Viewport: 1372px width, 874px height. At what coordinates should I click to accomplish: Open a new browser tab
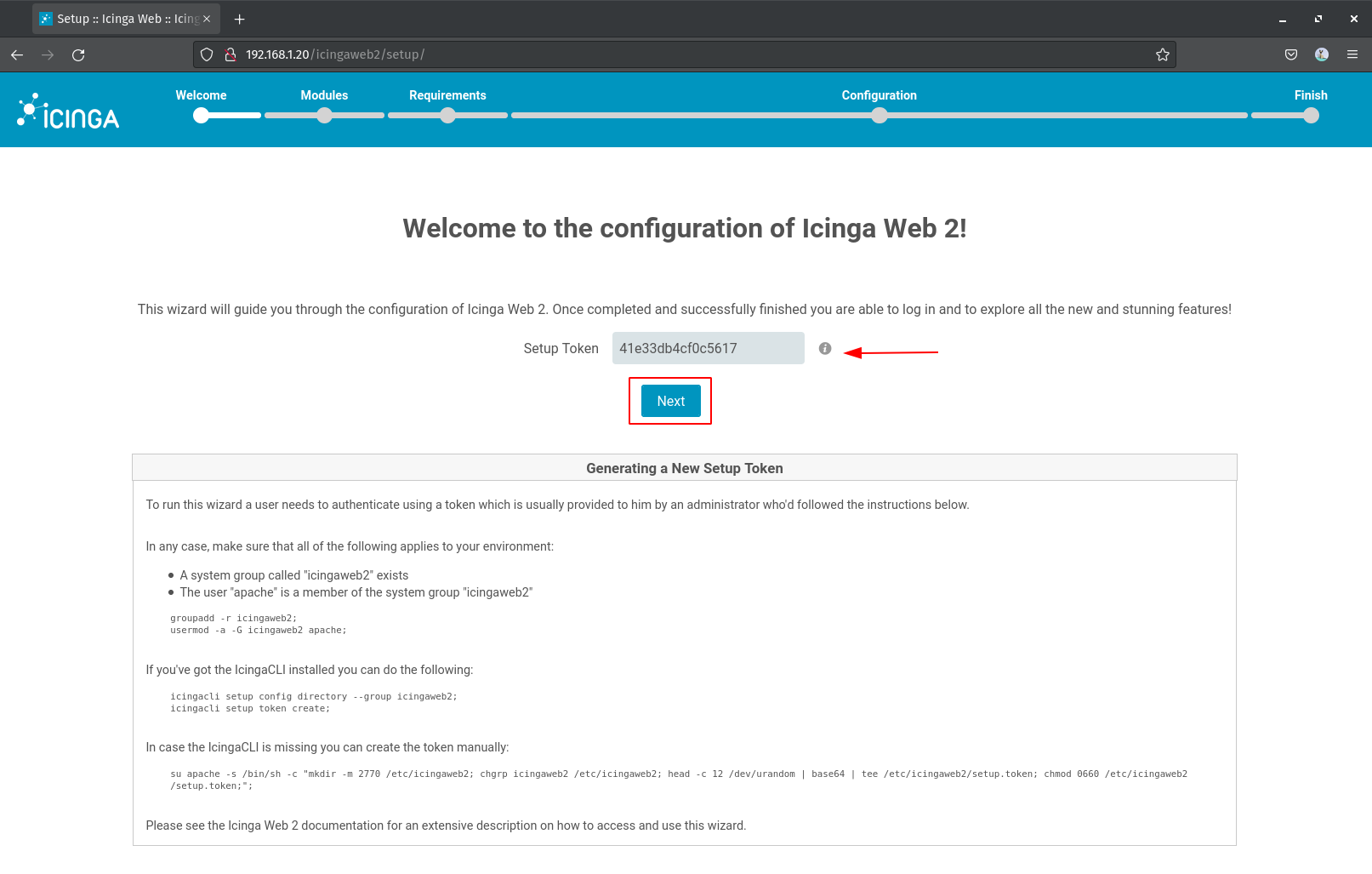240,19
